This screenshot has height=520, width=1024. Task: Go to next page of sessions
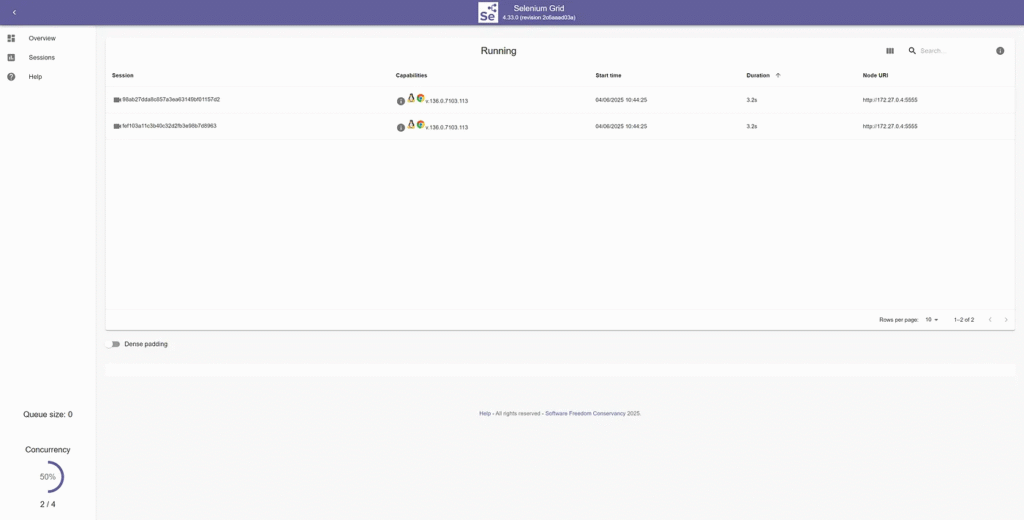pos(1006,320)
